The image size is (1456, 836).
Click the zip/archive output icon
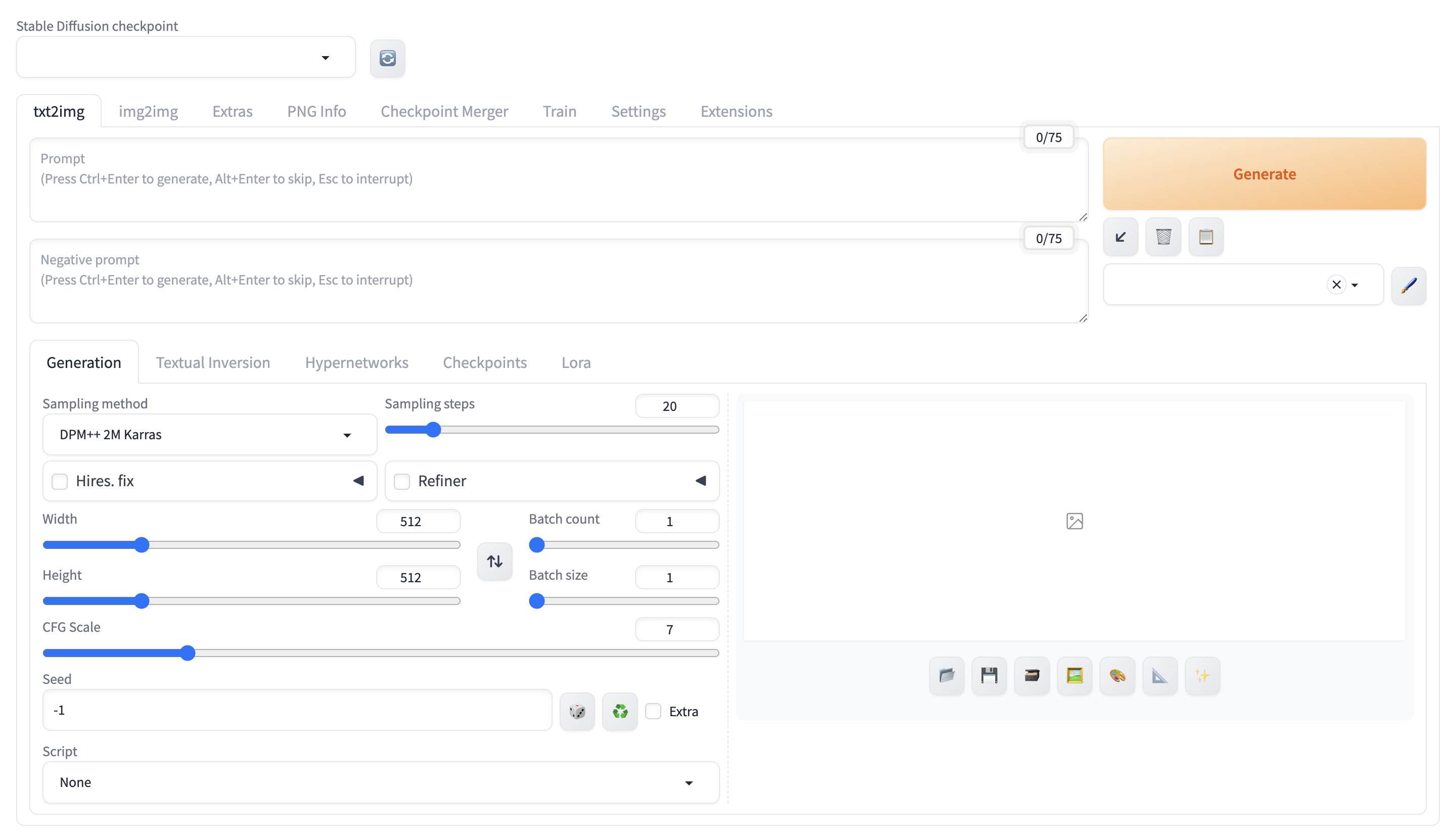point(1032,676)
